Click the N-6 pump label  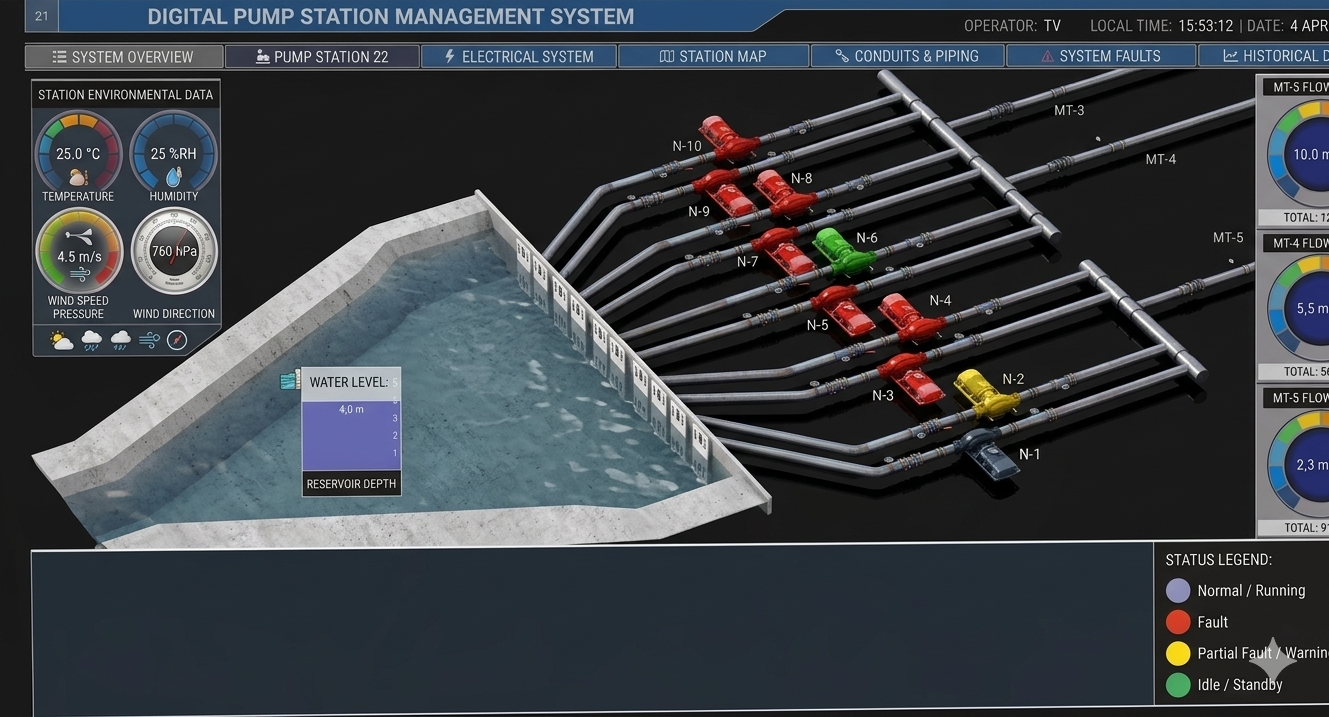[x=867, y=238]
